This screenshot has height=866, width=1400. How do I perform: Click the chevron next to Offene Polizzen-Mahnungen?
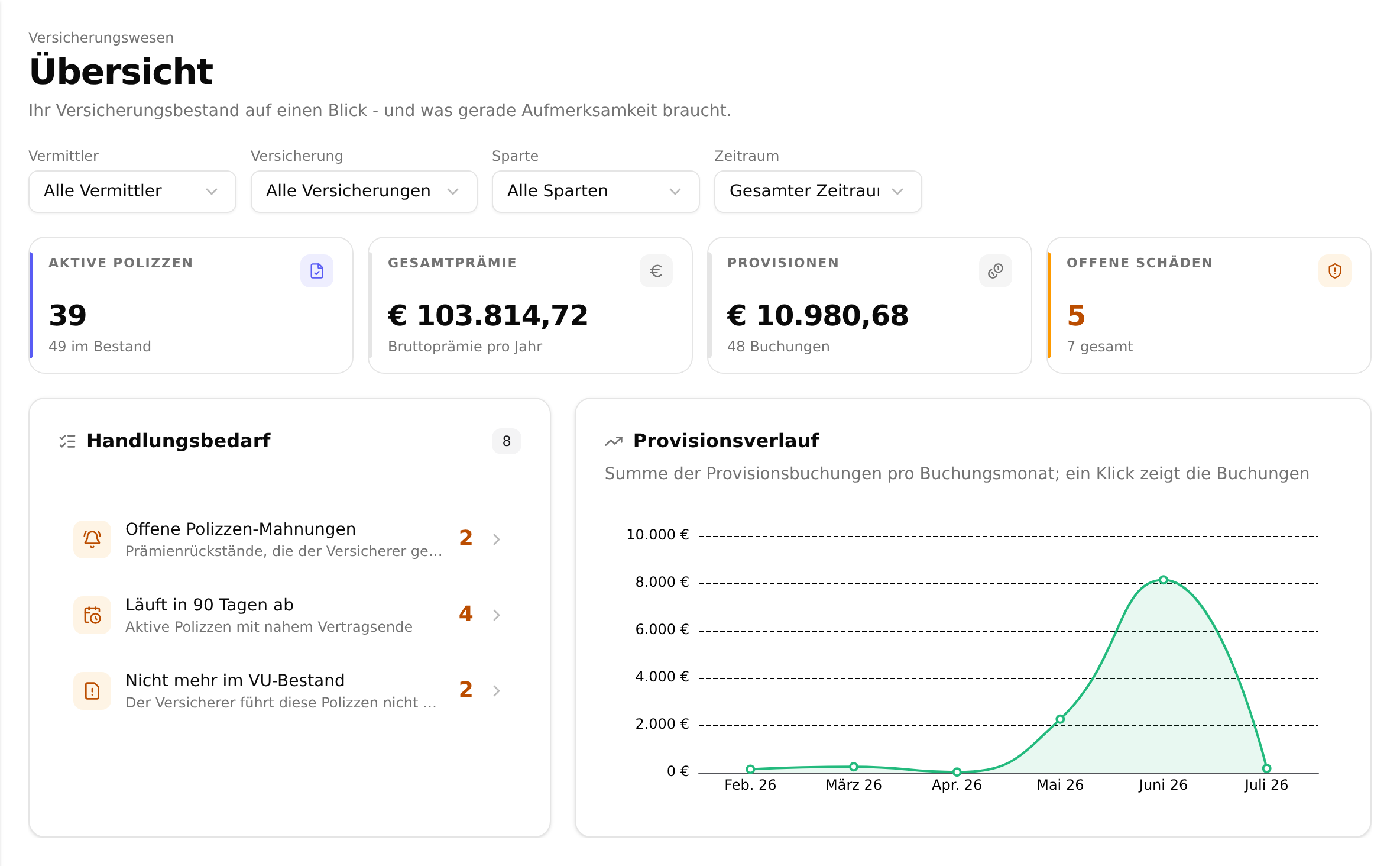tap(497, 539)
